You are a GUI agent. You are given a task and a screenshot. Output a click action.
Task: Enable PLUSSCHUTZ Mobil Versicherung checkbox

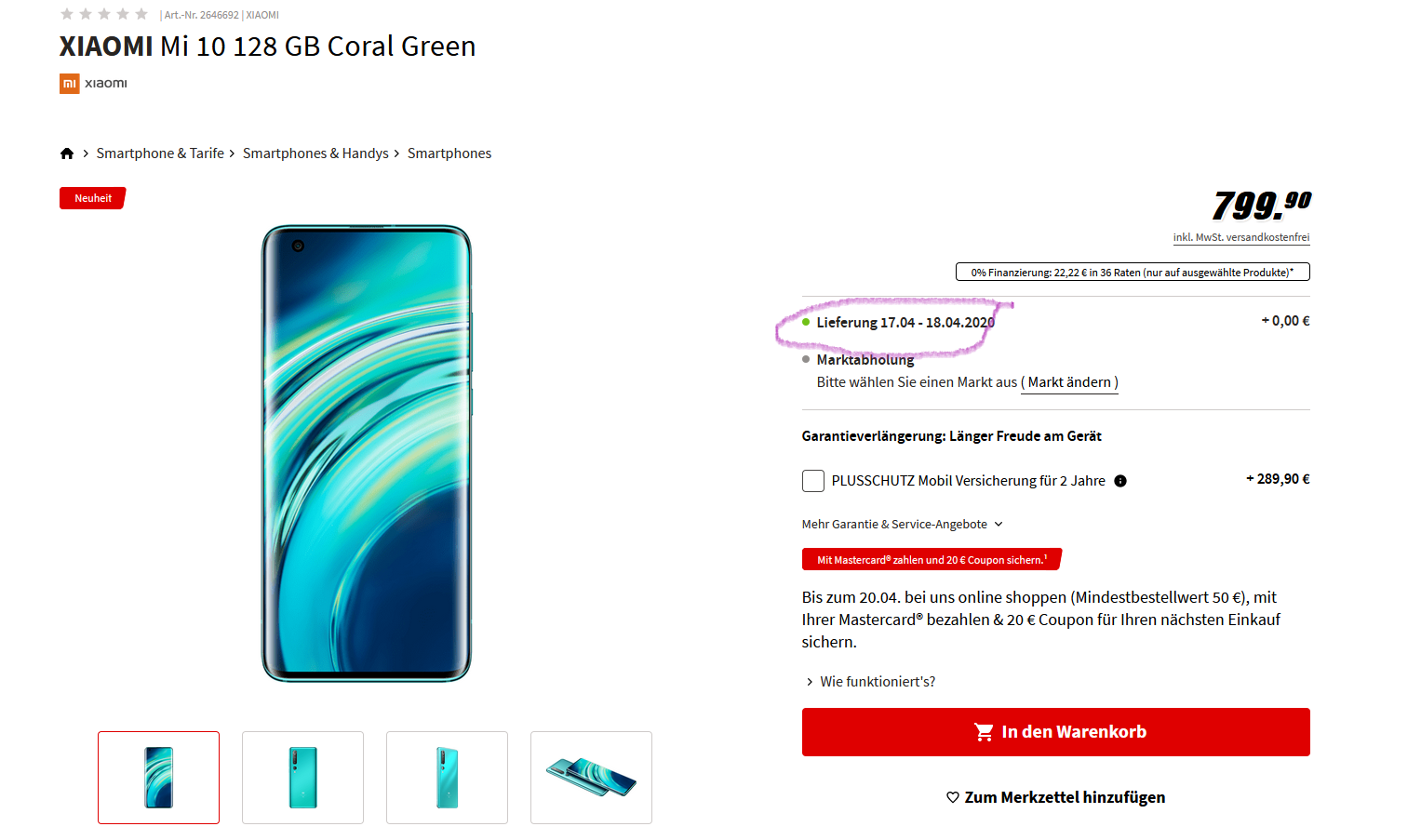[813, 481]
